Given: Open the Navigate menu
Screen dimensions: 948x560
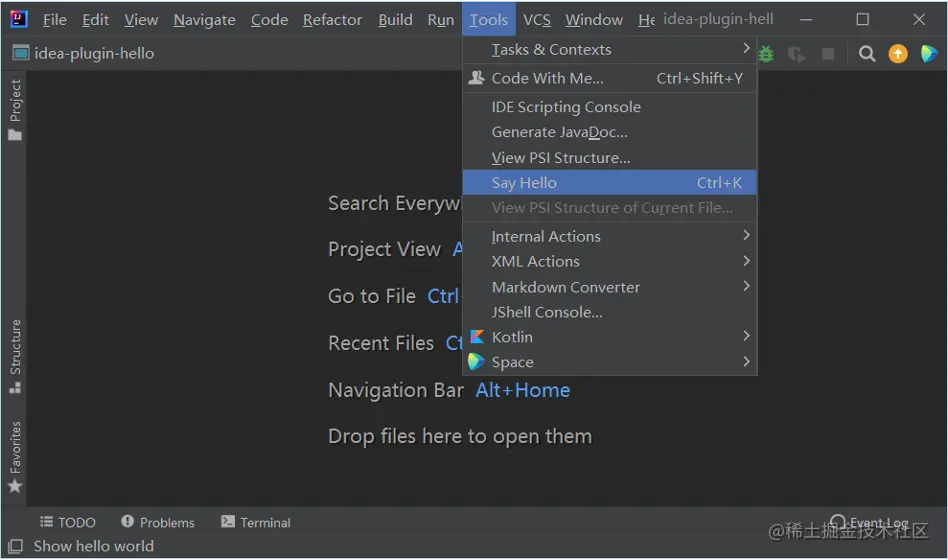Looking at the screenshot, I should pyautogui.click(x=204, y=20).
